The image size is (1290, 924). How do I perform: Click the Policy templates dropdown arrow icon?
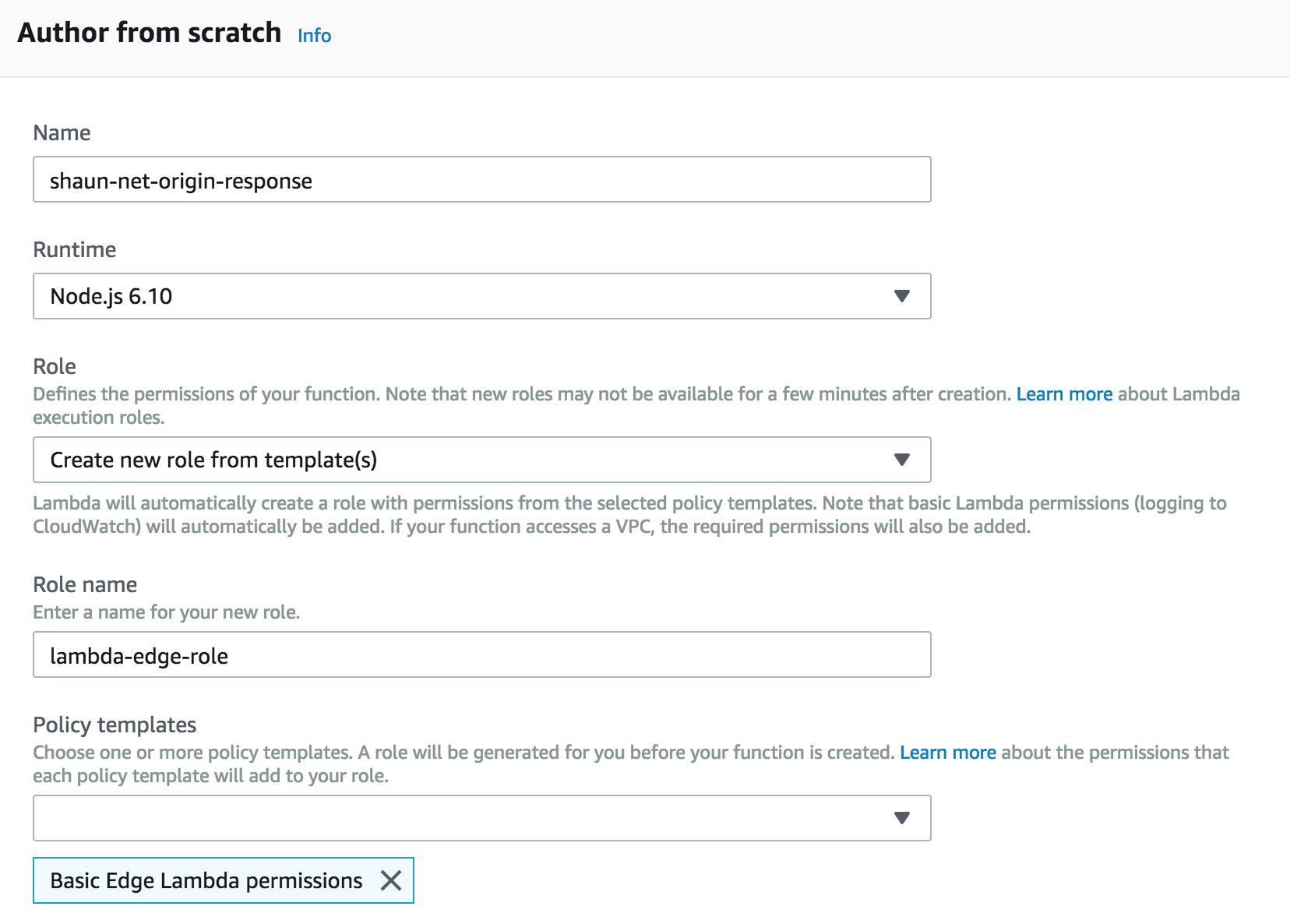point(901,818)
